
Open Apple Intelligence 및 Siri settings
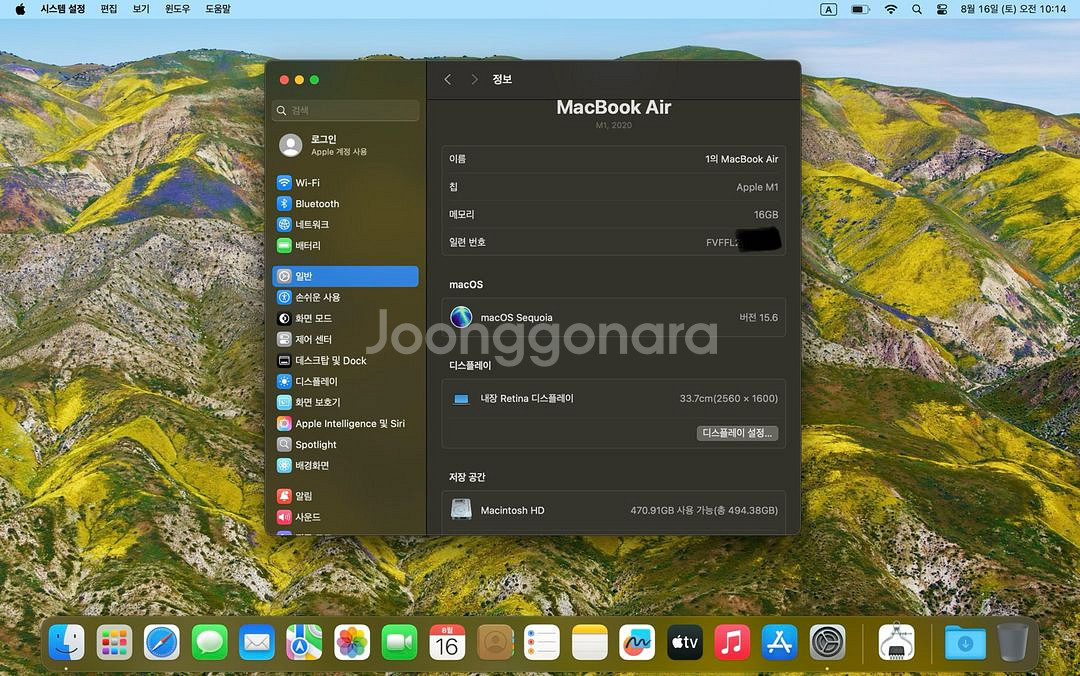point(345,423)
